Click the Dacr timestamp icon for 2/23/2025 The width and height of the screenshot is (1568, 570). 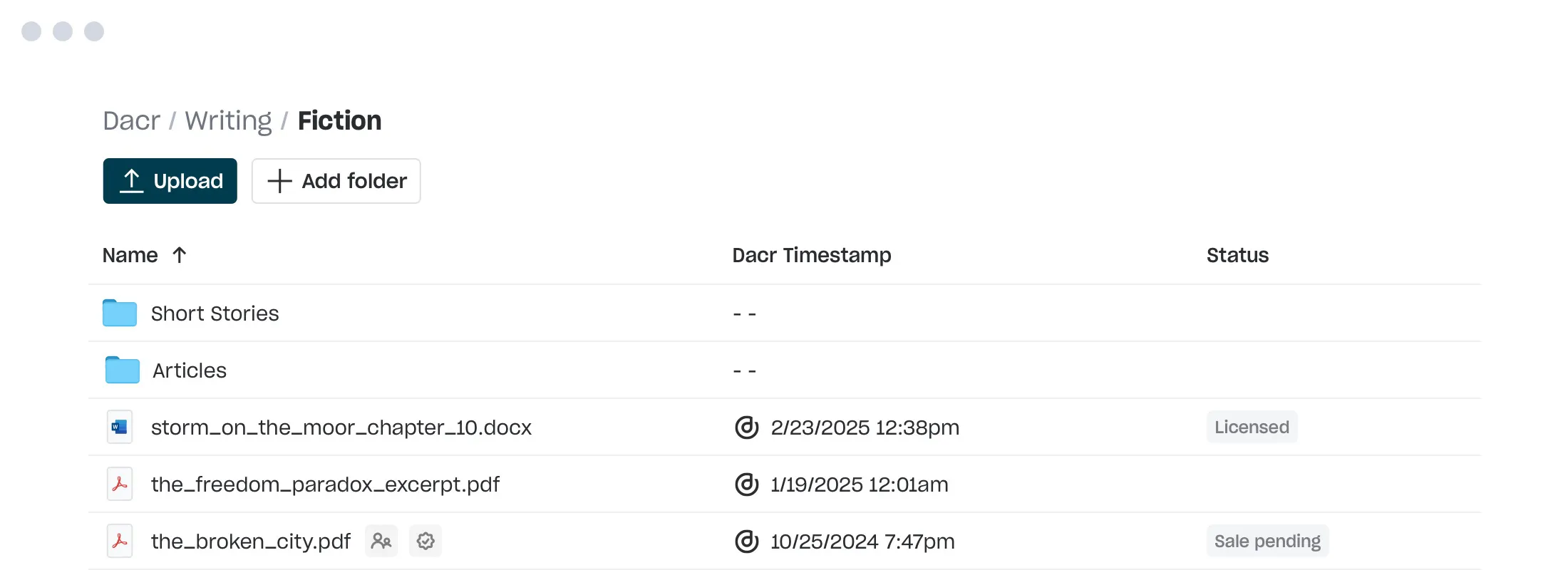click(746, 427)
